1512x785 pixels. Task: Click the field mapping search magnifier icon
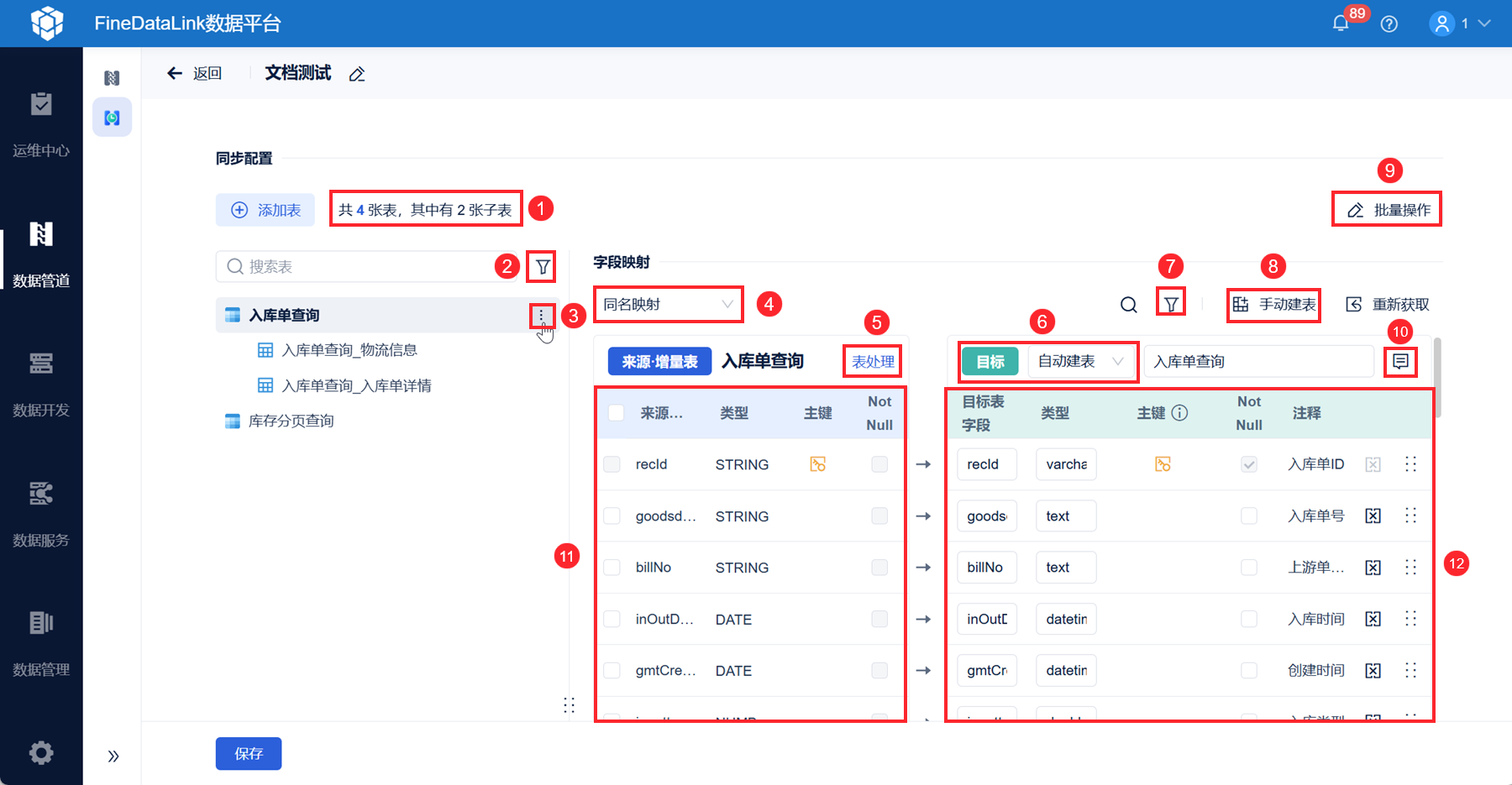point(1129,305)
